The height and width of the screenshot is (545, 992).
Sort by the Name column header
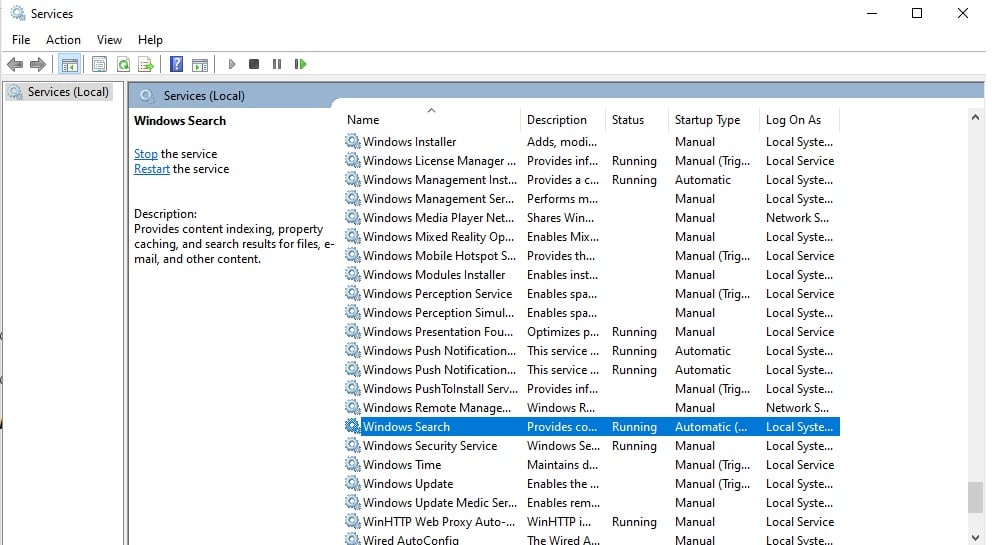click(x=432, y=120)
